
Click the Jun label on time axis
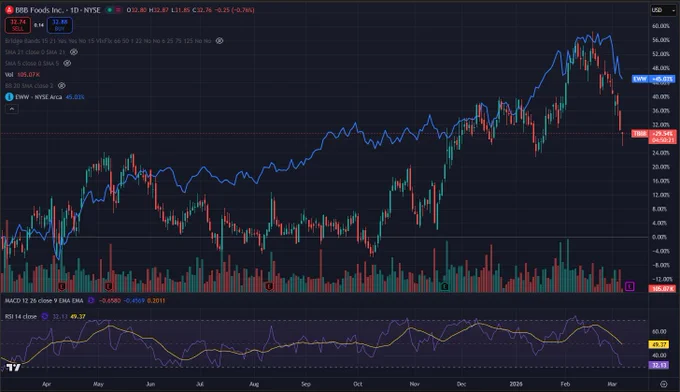(x=150, y=384)
